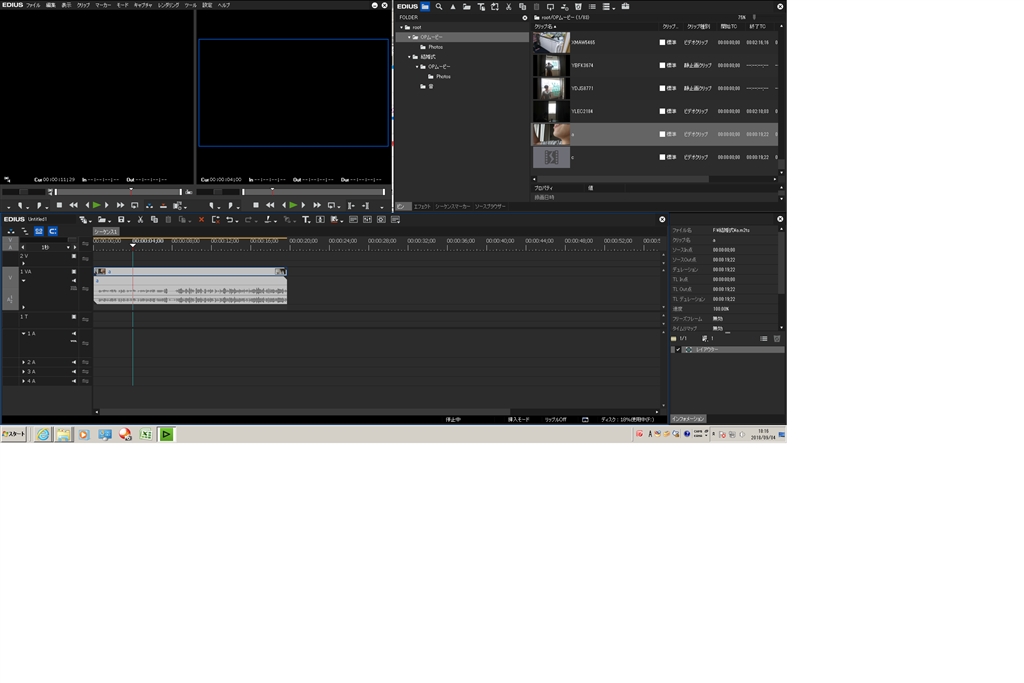Toggle checkbox for clip YBFK3674
Screen dimensions: 1024x683
pyautogui.click(x=662, y=65)
